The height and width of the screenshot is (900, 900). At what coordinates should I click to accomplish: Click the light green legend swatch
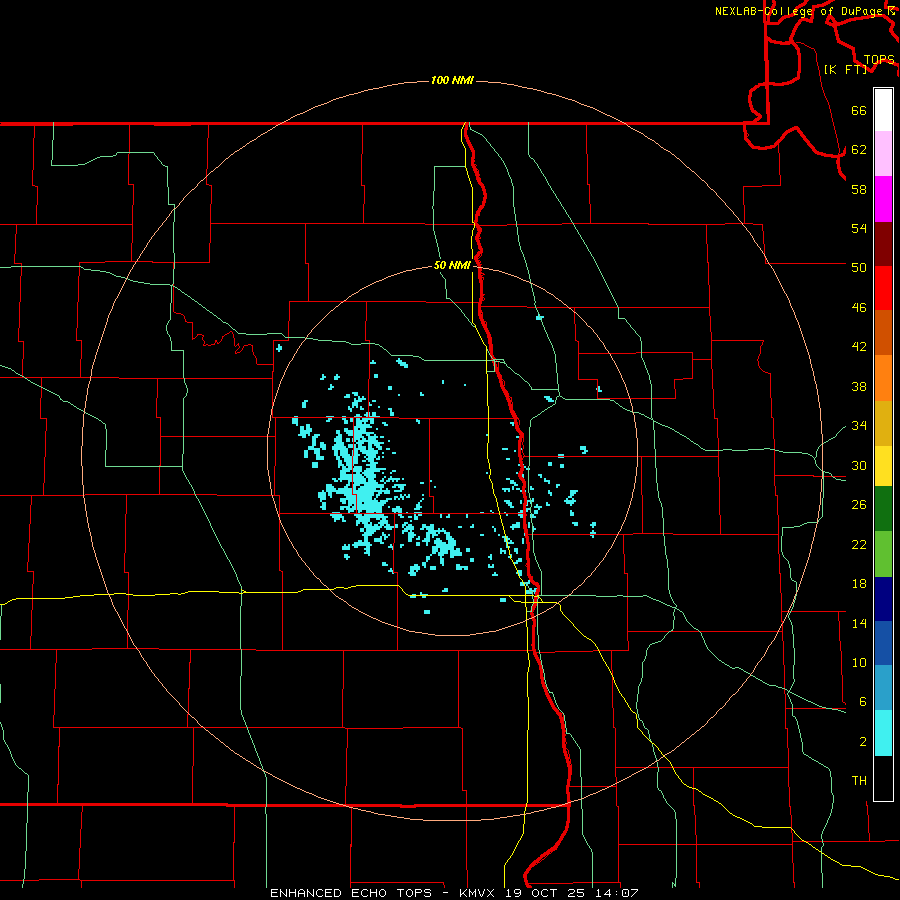[883, 554]
